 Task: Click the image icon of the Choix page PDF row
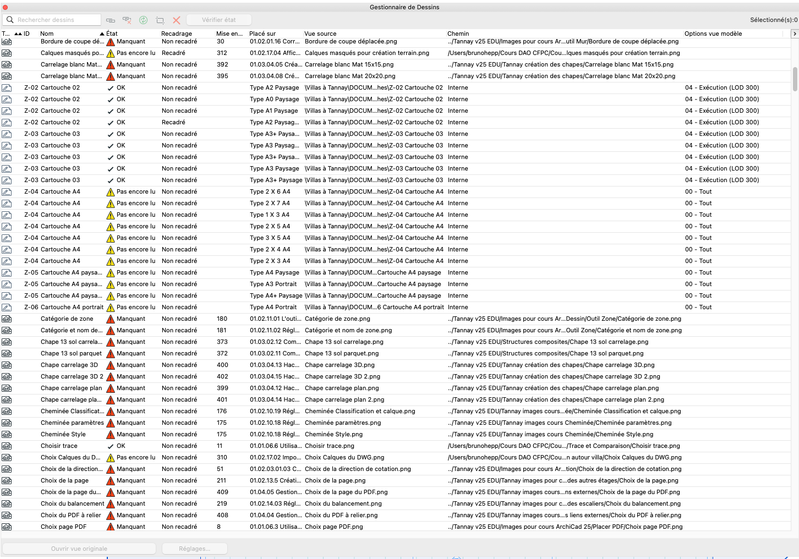tap(7, 527)
